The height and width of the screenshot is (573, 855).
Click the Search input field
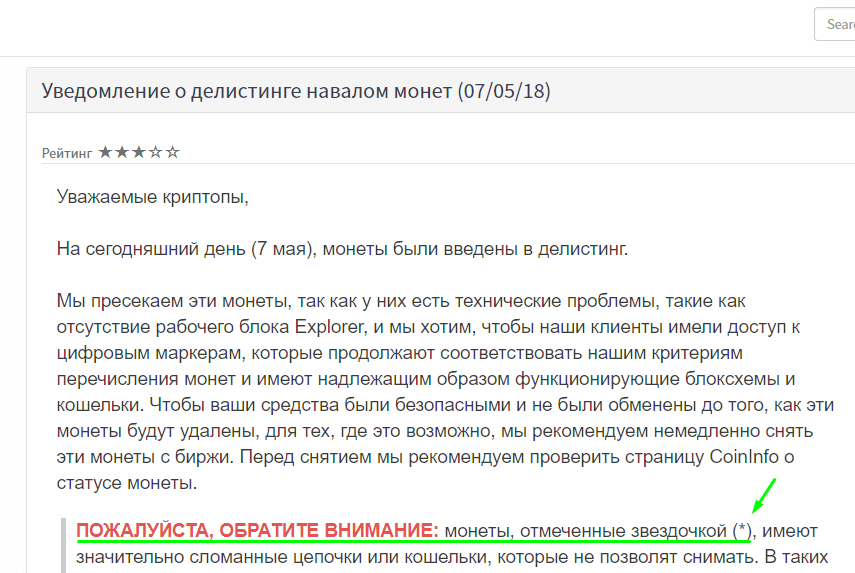pyautogui.click(x=836, y=24)
